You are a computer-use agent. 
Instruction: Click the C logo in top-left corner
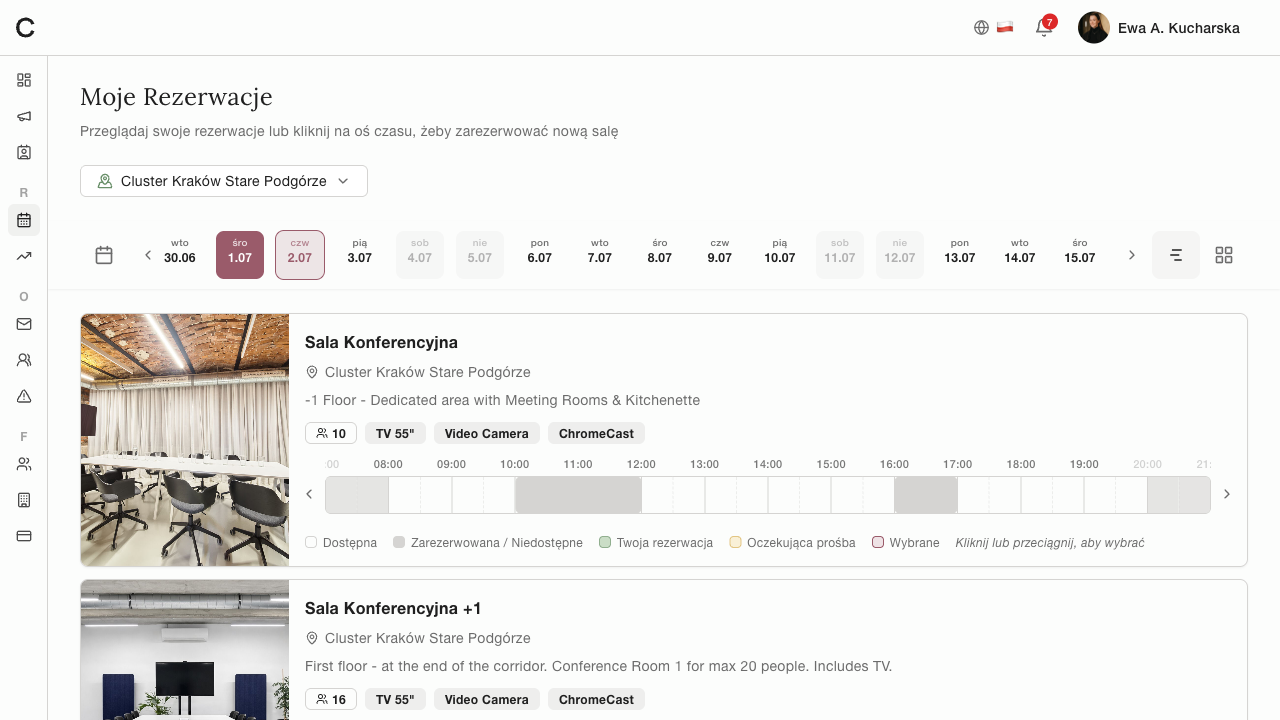pos(25,28)
